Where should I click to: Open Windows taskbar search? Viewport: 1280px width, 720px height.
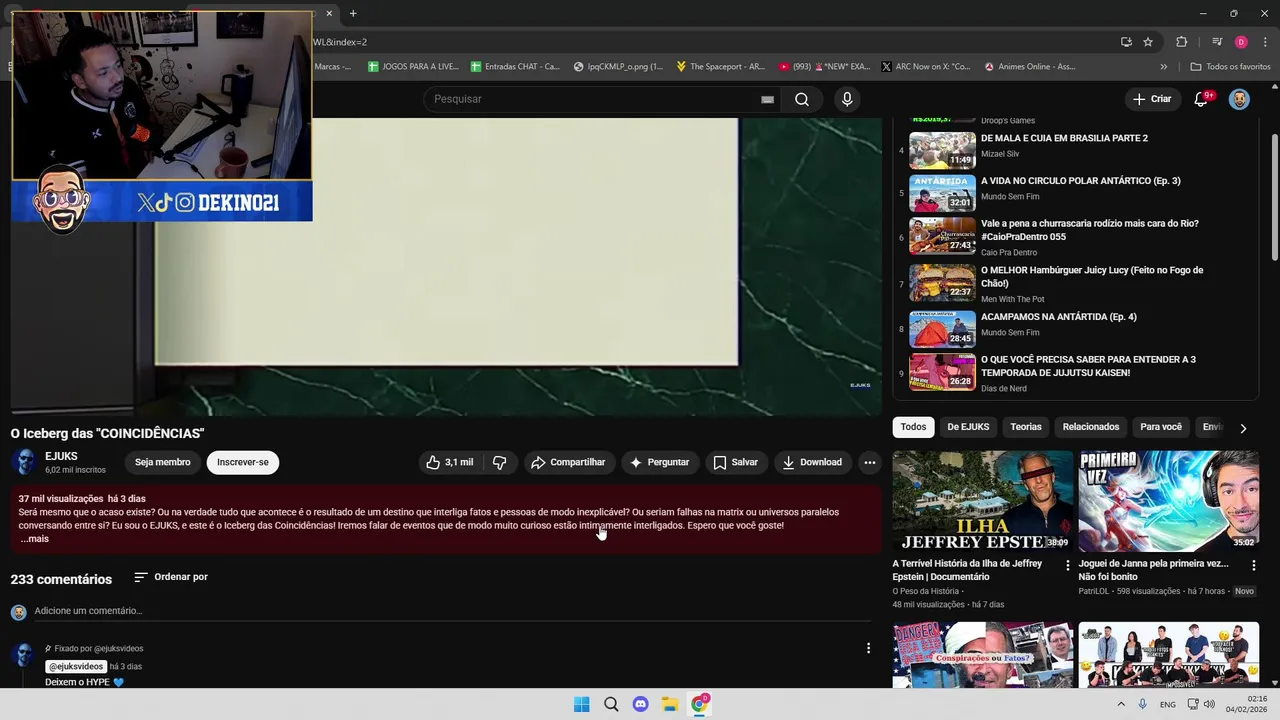click(x=611, y=704)
